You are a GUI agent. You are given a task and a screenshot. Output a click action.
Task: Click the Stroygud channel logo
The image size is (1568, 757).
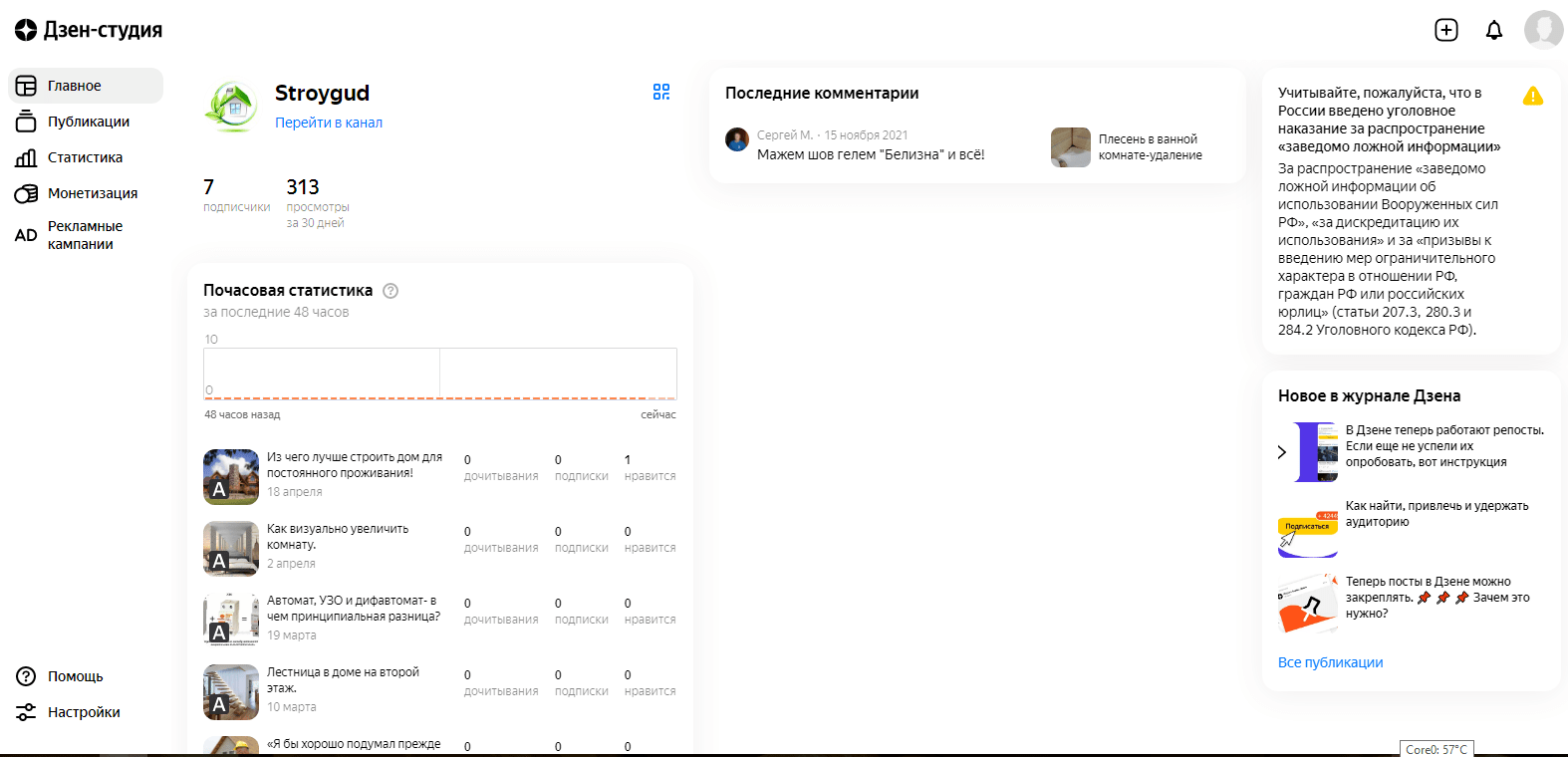point(231,108)
